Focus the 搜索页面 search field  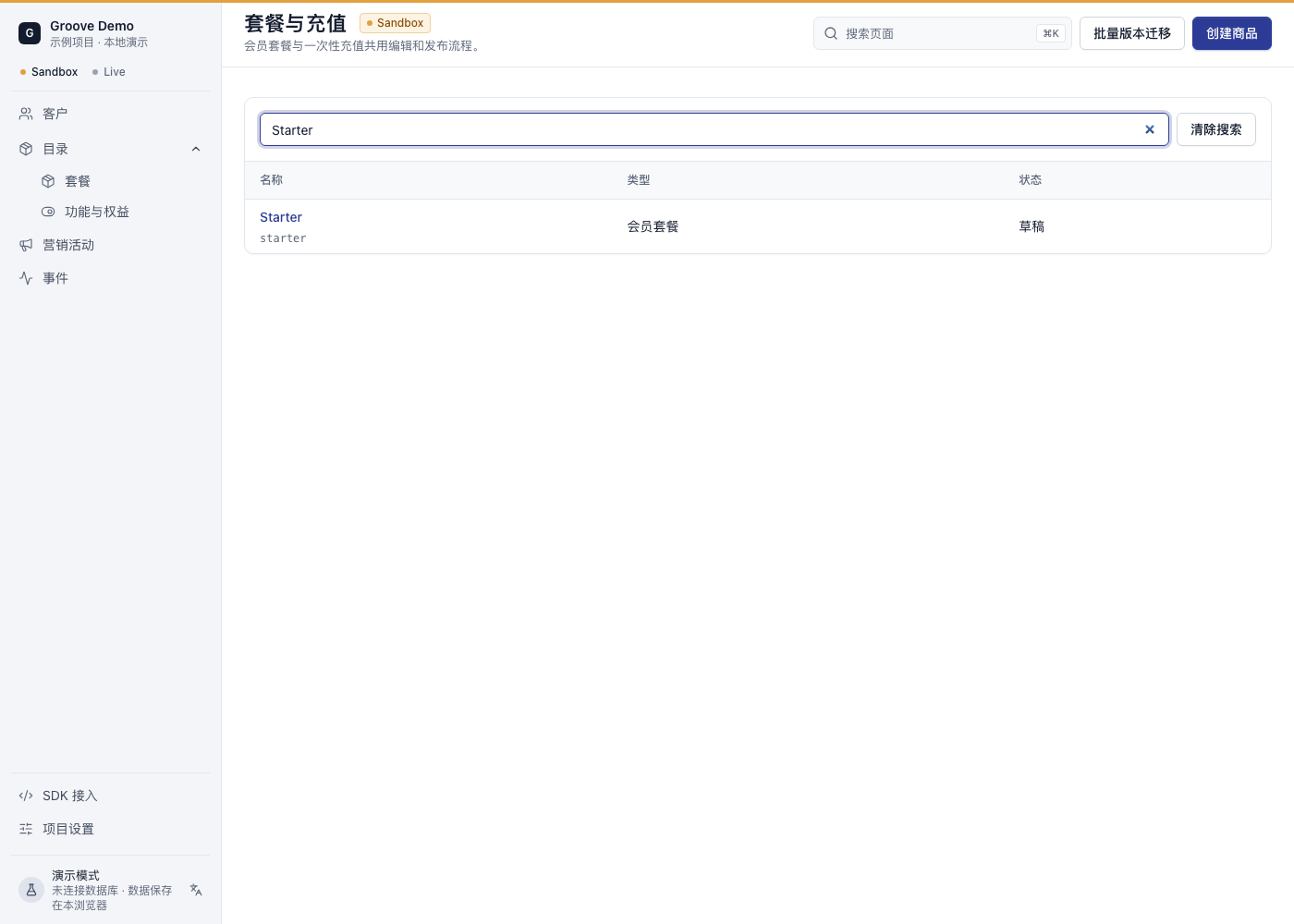pos(943,33)
